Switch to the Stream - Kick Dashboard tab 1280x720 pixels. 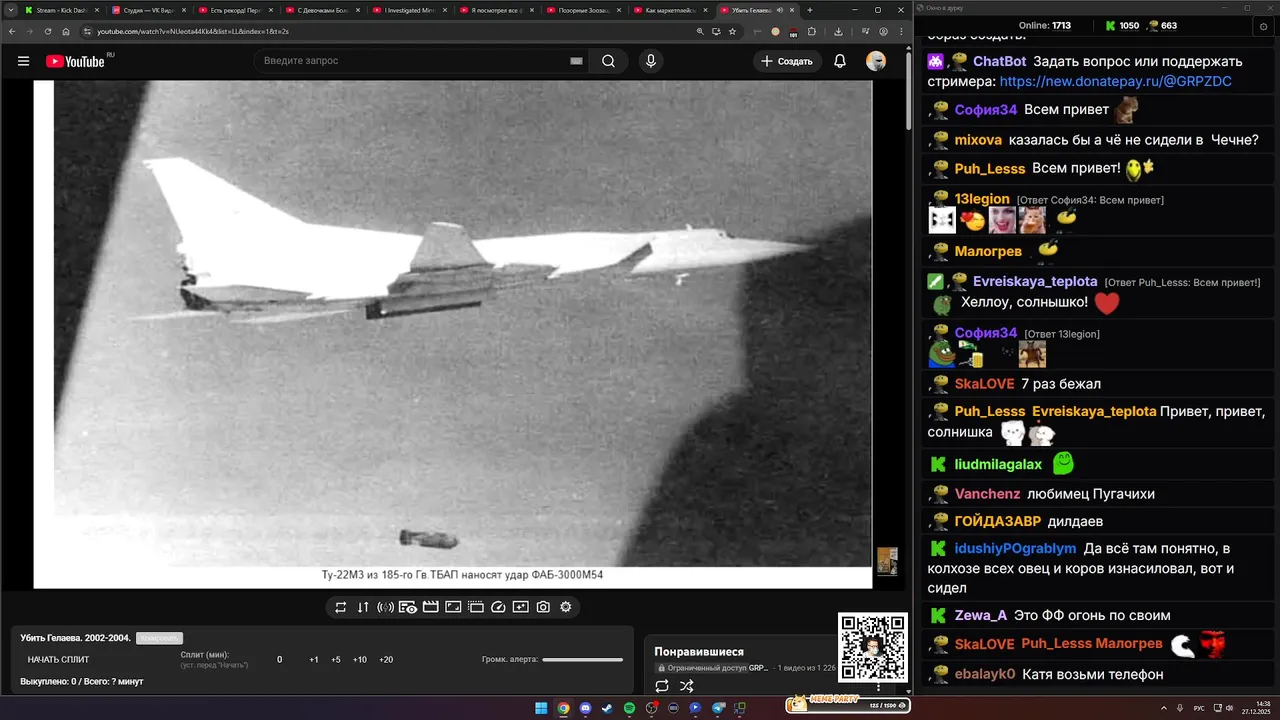coord(60,10)
